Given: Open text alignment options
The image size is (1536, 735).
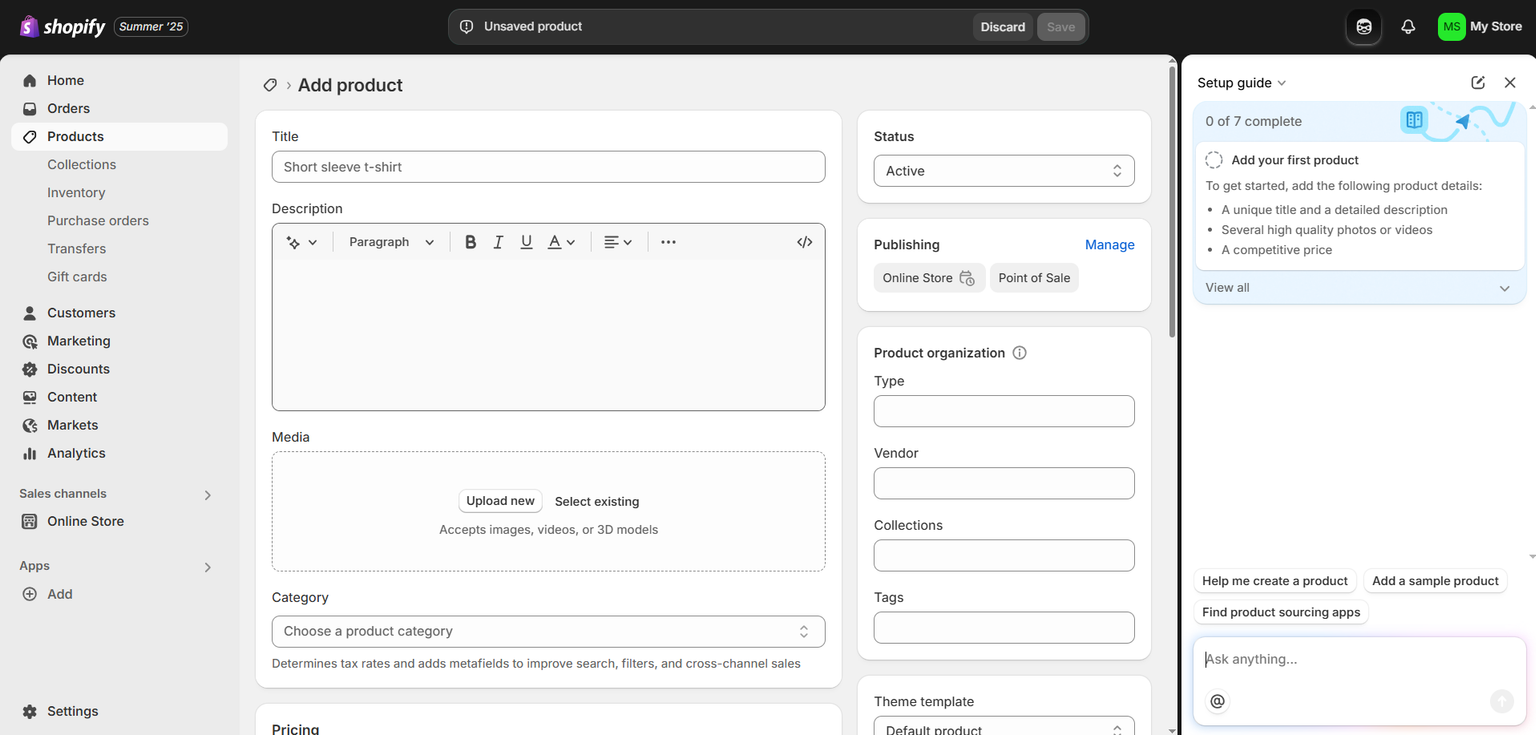Looking at the screenshot, I should tap(618, 242).
